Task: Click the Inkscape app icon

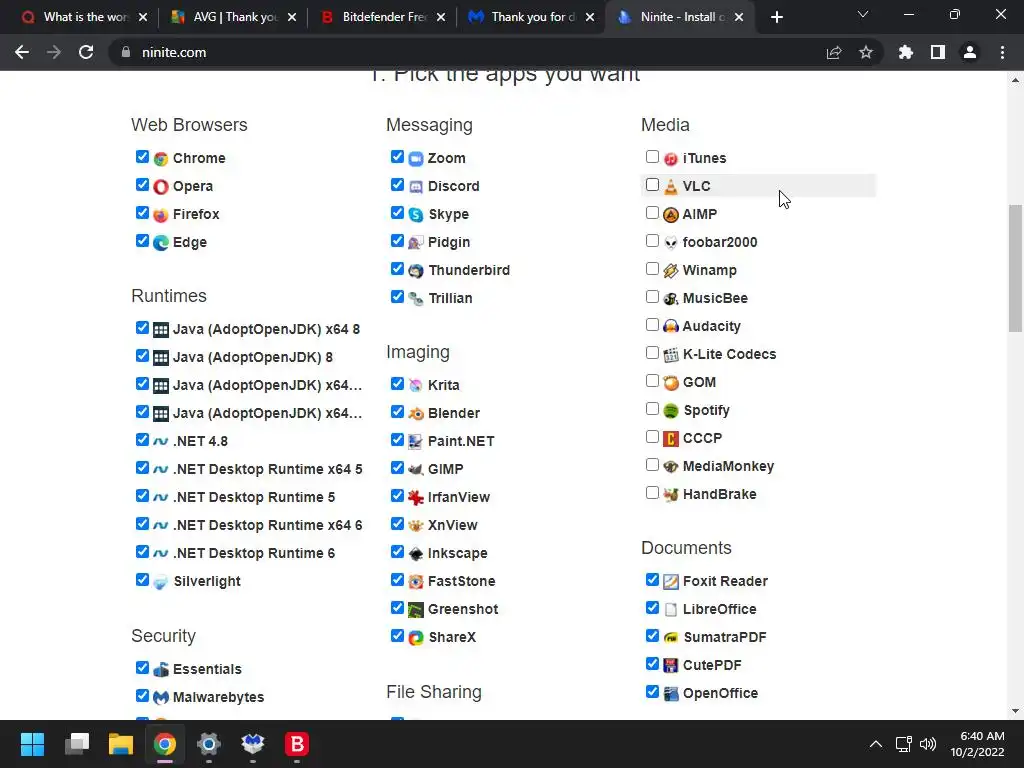Action: [416, 554]
